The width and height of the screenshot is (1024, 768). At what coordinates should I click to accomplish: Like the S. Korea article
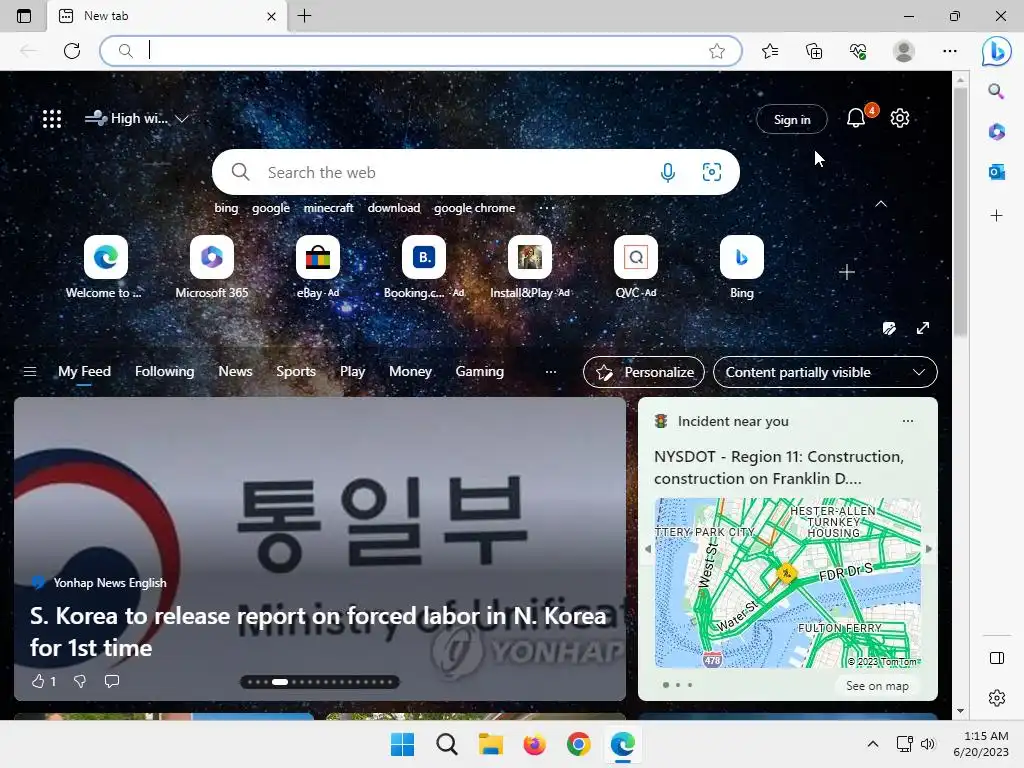pos(38,681)
